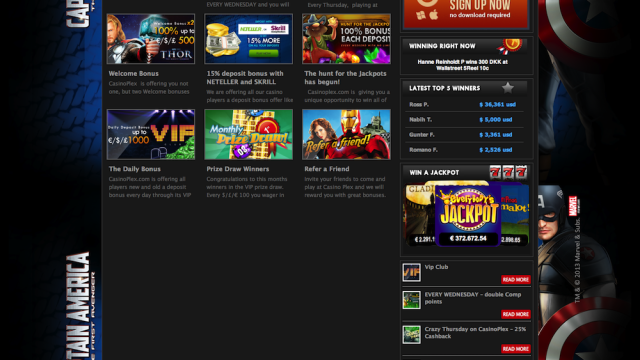Click the $ 36,361 usd amount
This screenshot has width=640, height=360.
(x=498, y=104)
